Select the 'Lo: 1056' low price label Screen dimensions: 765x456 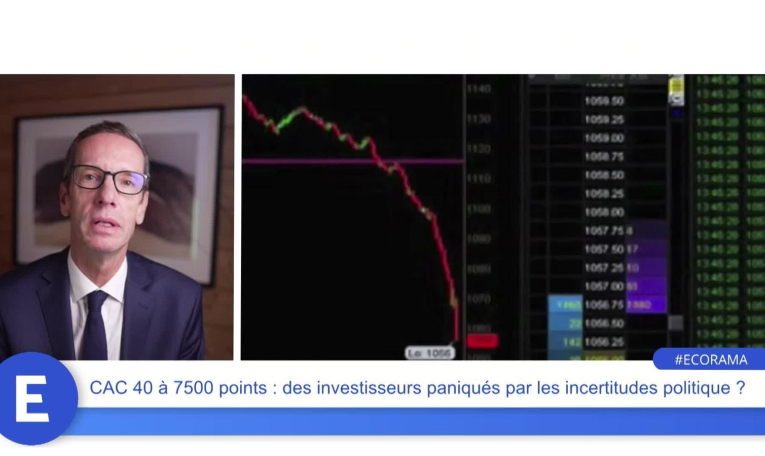point(430,353)
